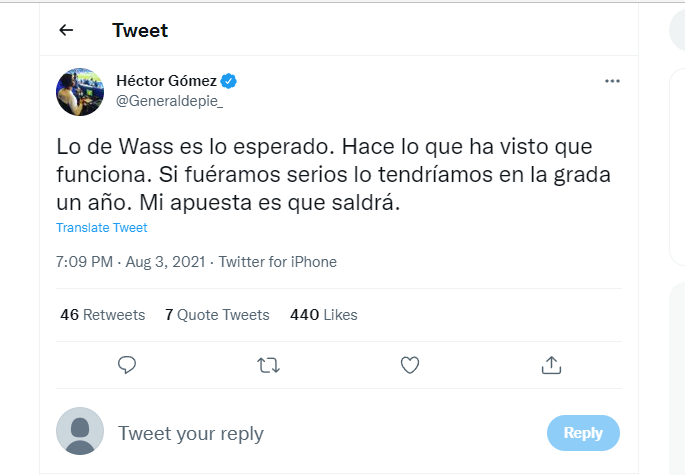View the 46 Retweets list
This screenshot has width=685, height=475.
point(102,314)
